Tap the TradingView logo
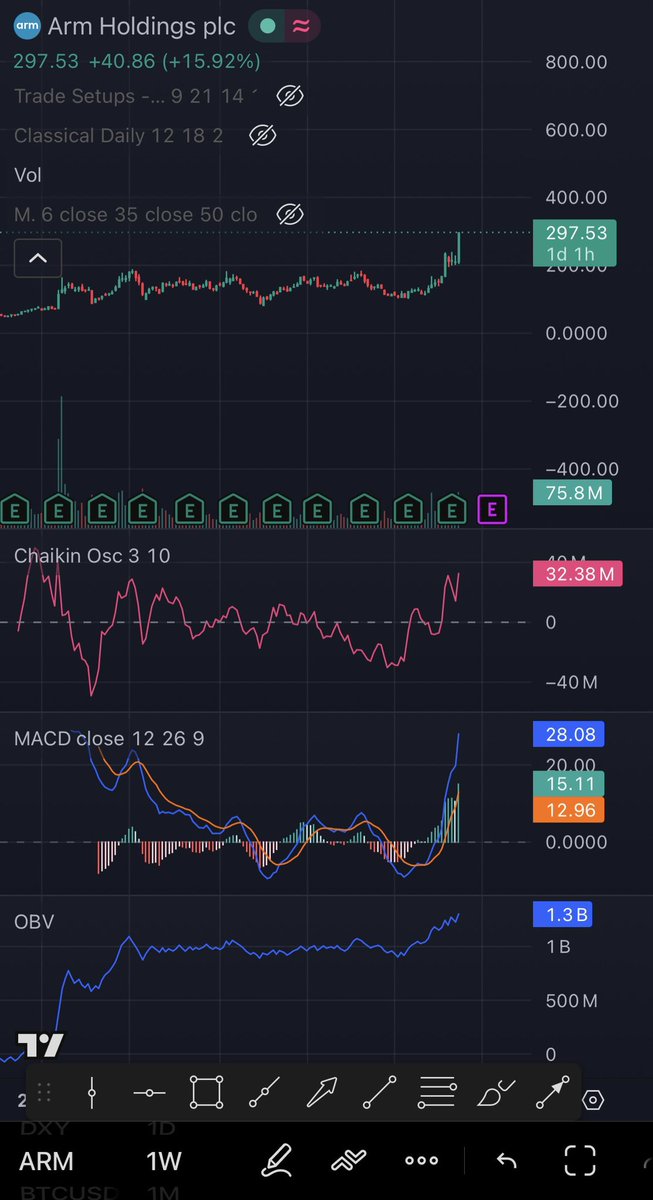Screen dimensions: 653x1200 (41, 1047)
